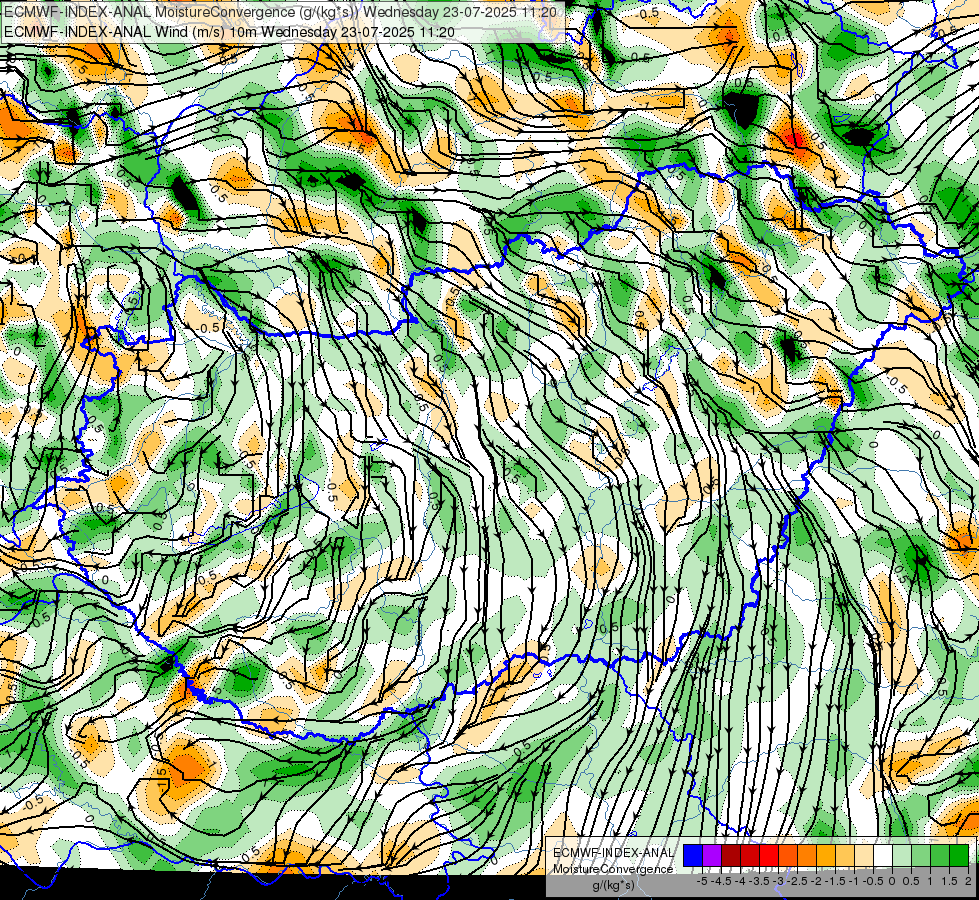
Task: Click the 'Wind (m/s) 10m' title line
Action: coord(229,32)
